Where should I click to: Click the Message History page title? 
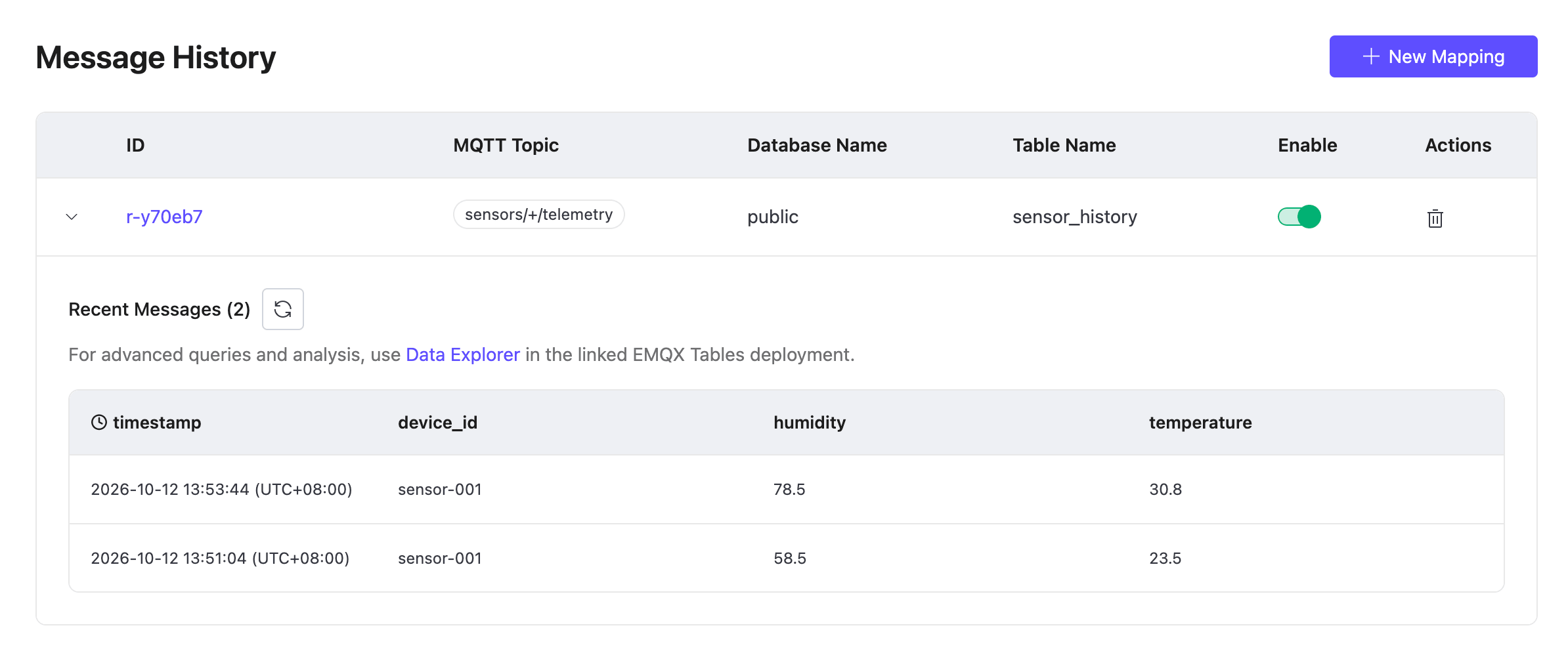click(x=156, y=57)
